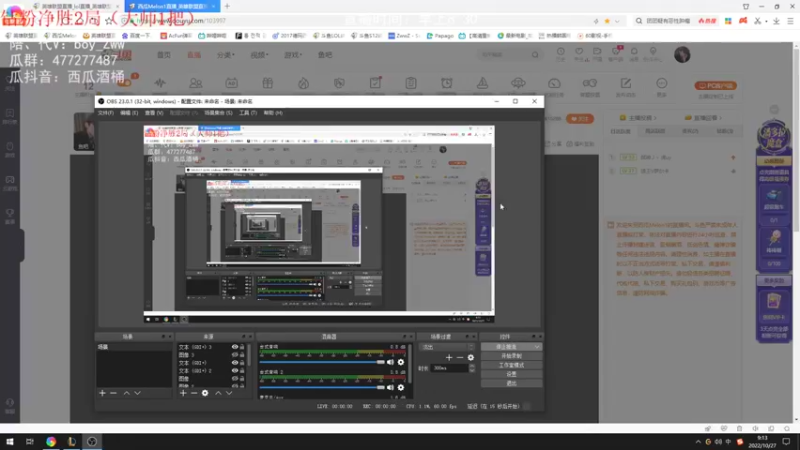Open the 直播回看 expander in right panel

tap(703, 118)
